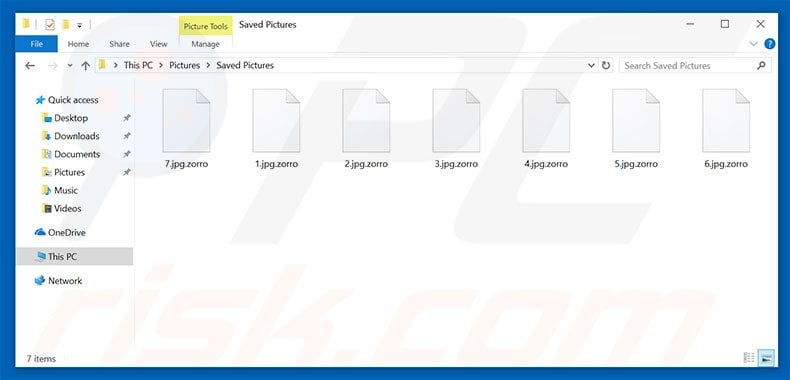Close the Saved Pictures window
Screen dimensions: 790x380
click(x=761, y=24)
